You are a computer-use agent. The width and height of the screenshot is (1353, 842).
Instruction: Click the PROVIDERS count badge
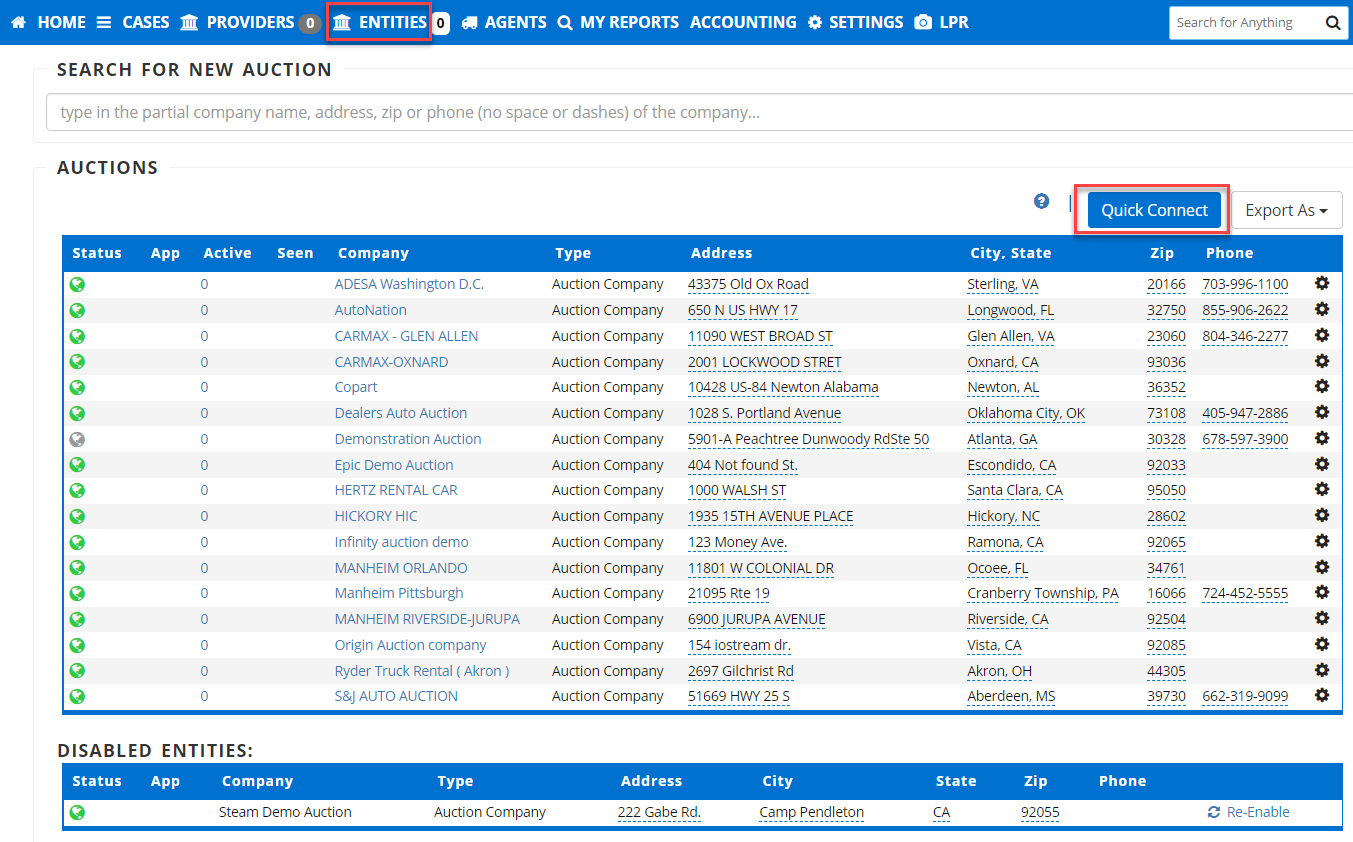[310, 23]
